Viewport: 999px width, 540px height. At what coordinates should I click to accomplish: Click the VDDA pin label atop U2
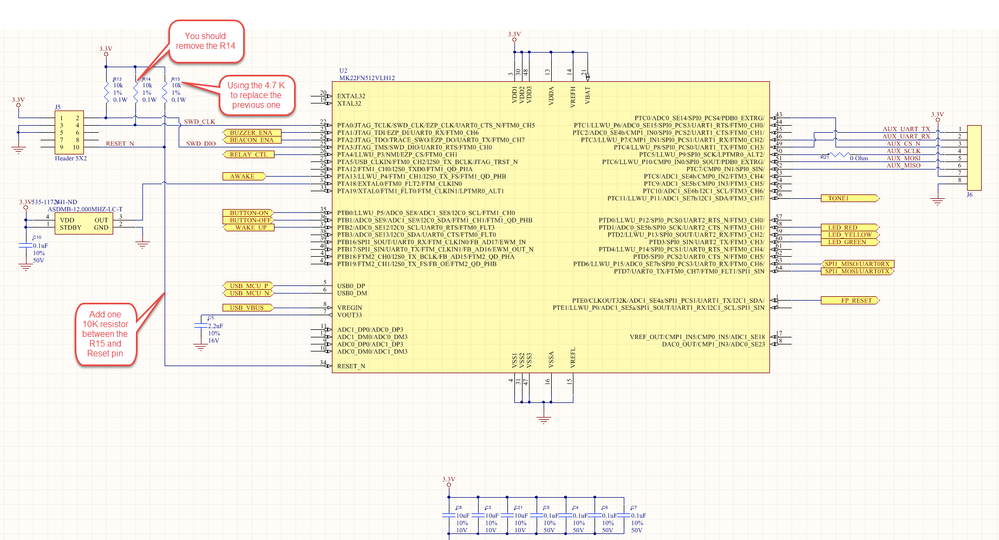coord(551,95)
